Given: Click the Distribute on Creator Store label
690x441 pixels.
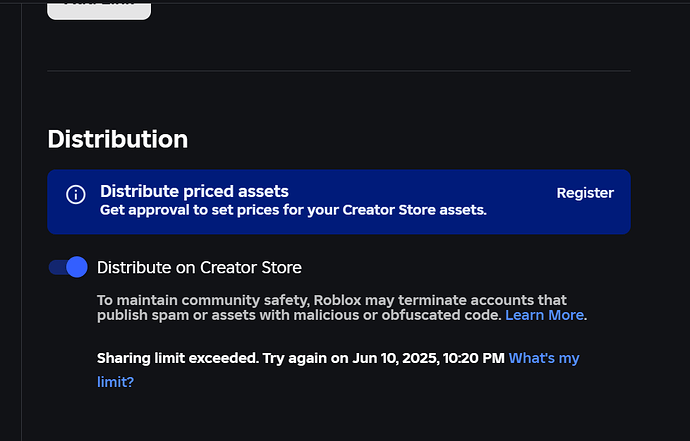Looking at the screenshot, I should click(199, 267).
